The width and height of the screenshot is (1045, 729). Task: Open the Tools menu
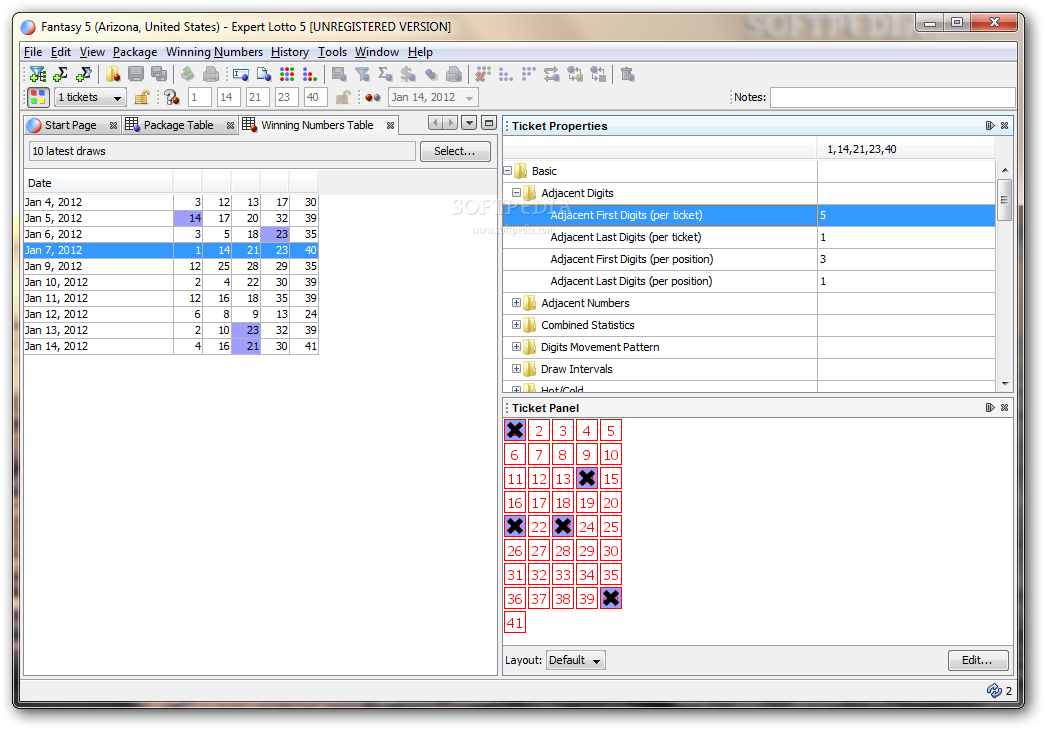pos(332,52)
